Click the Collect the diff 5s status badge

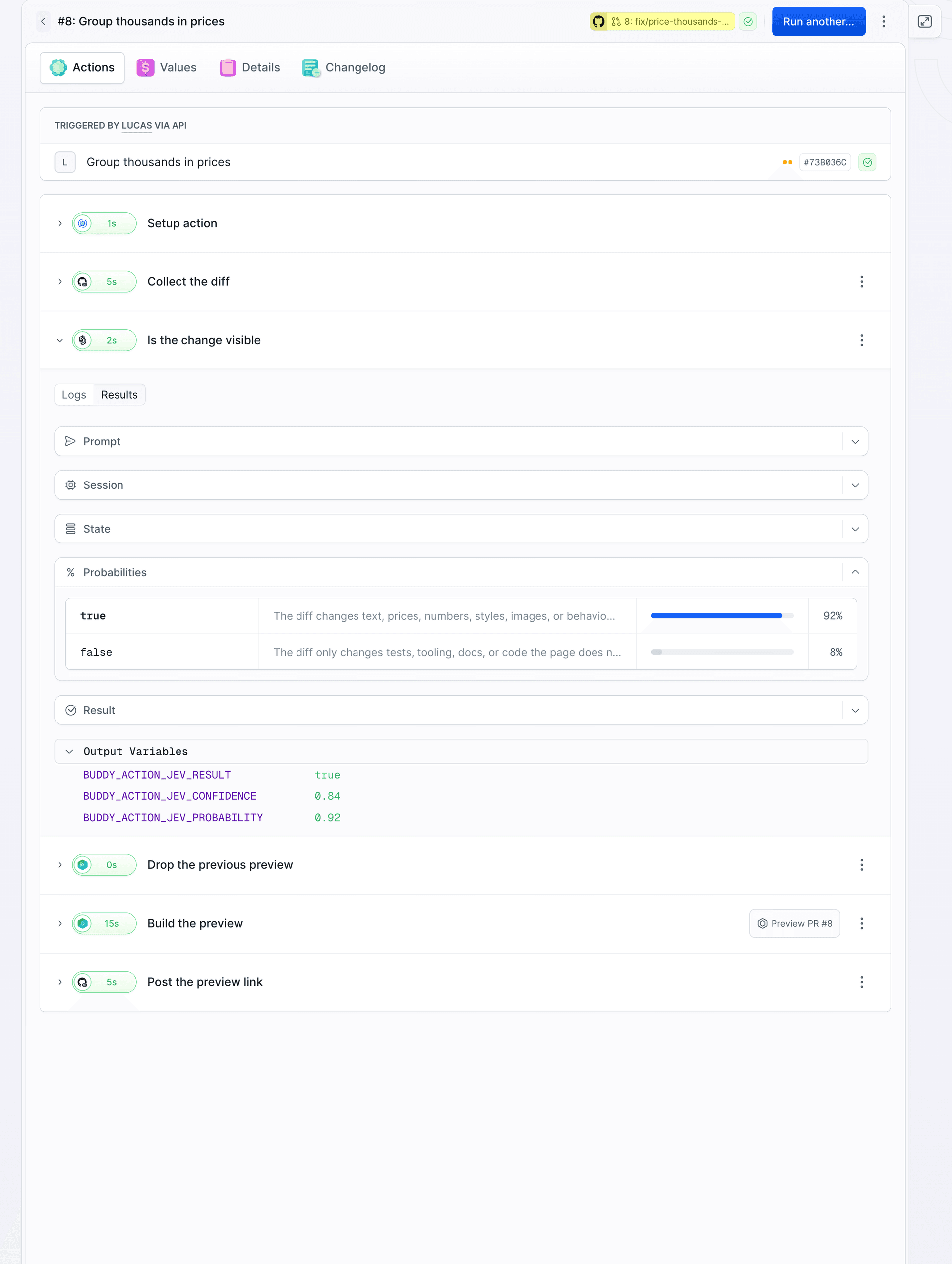(x=105, y=282)
